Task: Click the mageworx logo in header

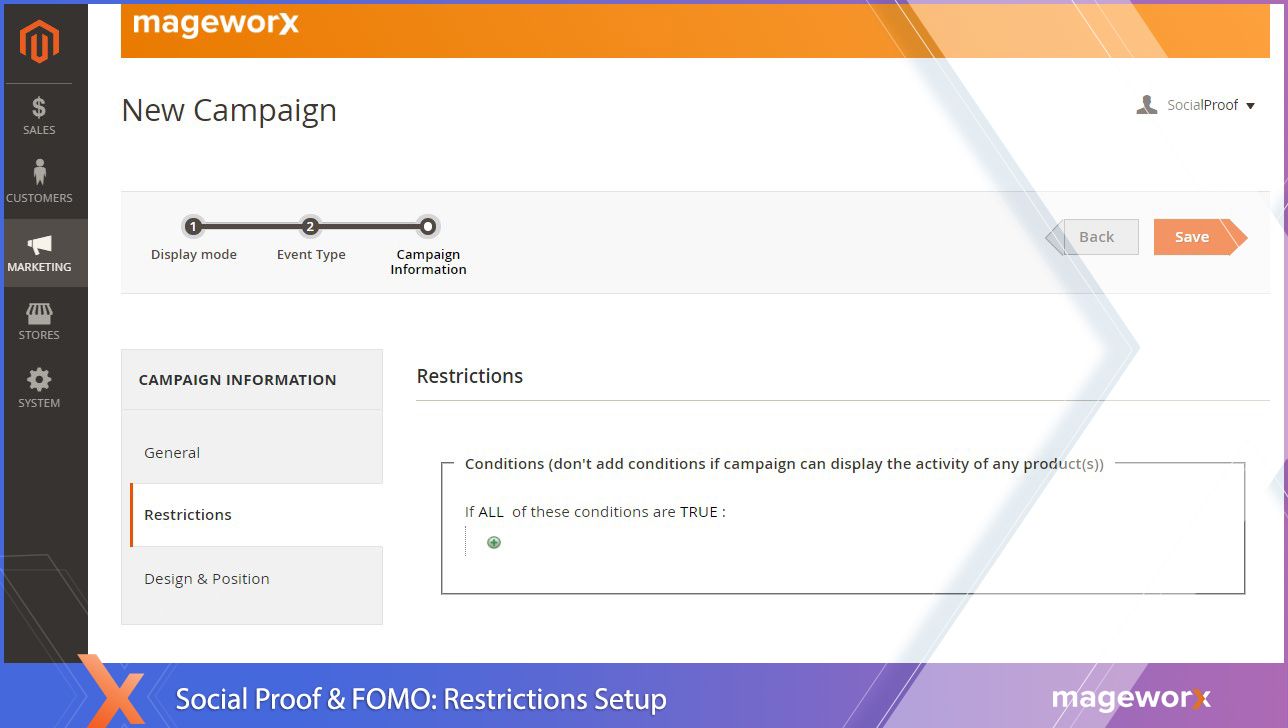Action: 216,24
